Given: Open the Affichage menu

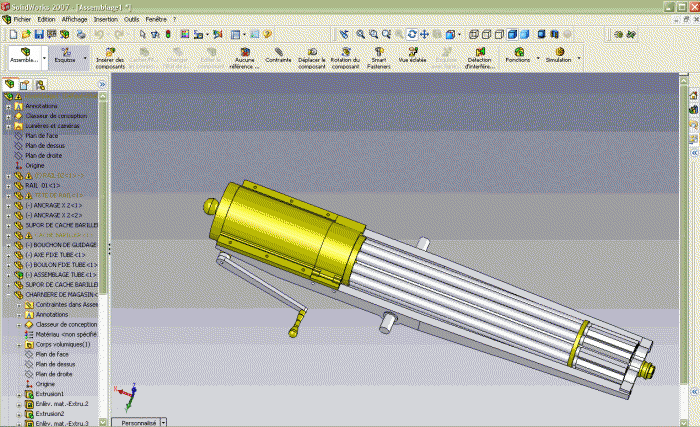Looking at the screenshot, I should [75, 19].
